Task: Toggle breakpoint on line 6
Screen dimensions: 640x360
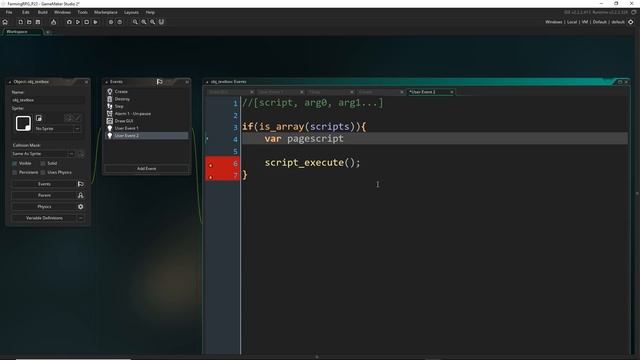Action: pyautogui.click(x=211, y=164)
